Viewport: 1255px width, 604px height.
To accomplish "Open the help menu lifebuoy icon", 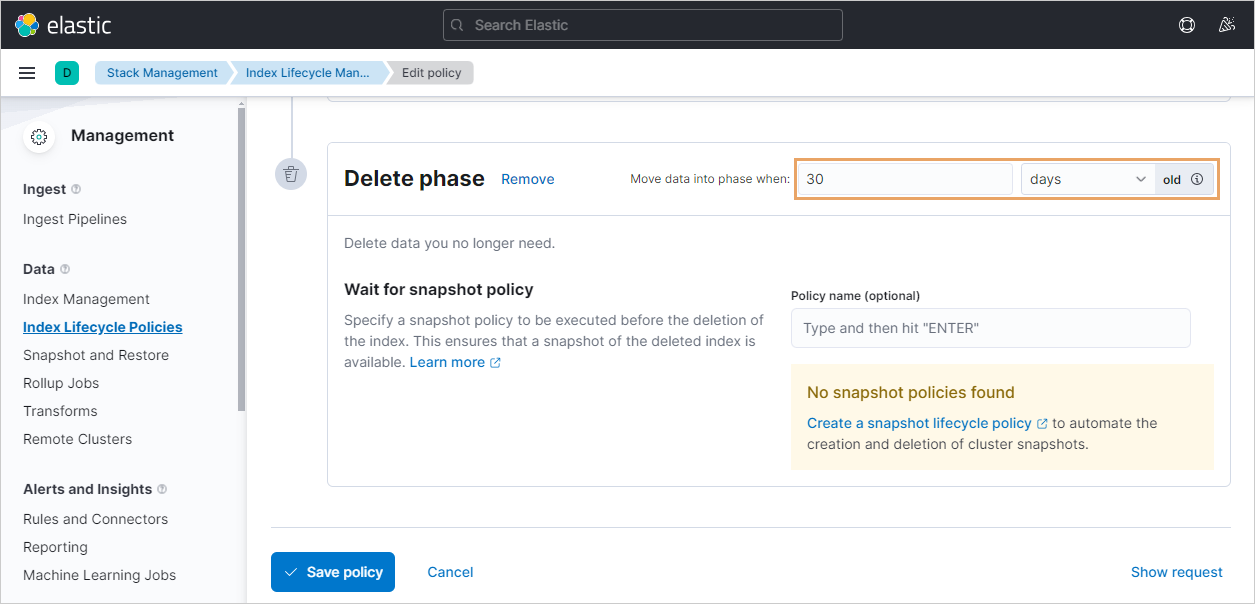I will [1187, 25].
